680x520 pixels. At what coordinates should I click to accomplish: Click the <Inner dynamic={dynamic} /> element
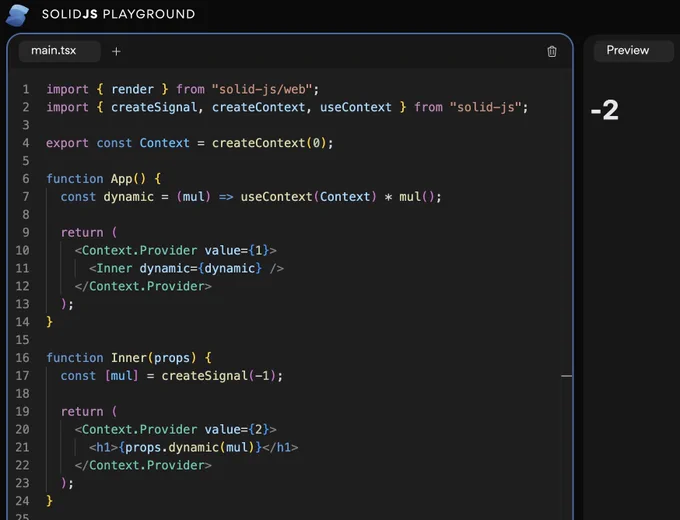186,268
